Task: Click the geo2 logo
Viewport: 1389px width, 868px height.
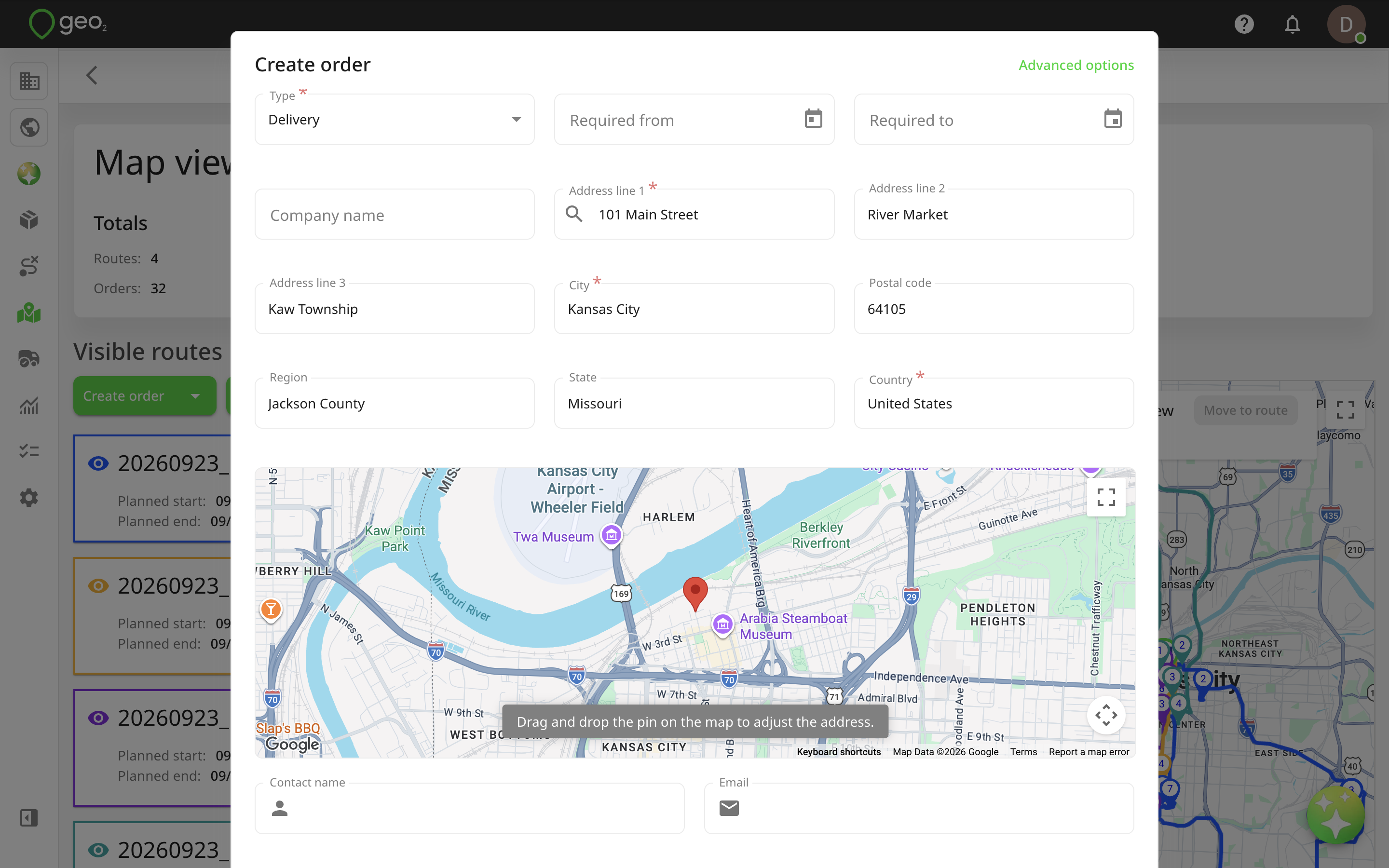Action: coord(68,24)
